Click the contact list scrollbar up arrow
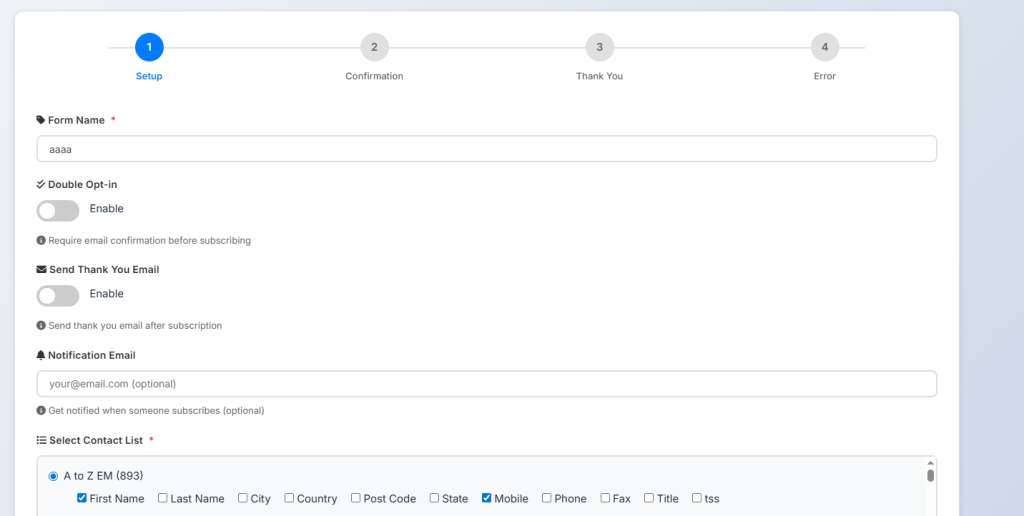This screenshot has height=516, width=1024. (x=930, y=463)
